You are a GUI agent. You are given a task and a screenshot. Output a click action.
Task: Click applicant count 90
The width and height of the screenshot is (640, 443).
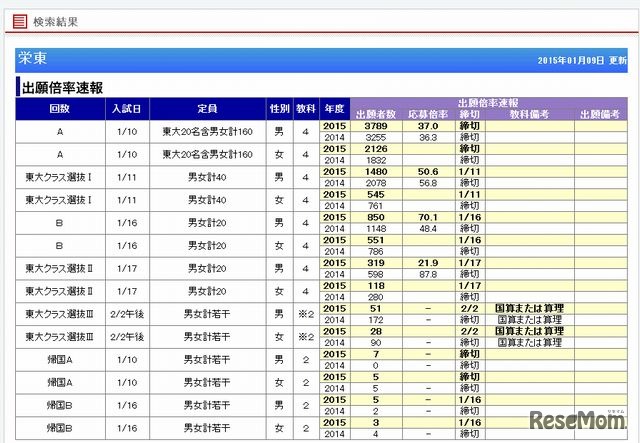click(376, 343)
